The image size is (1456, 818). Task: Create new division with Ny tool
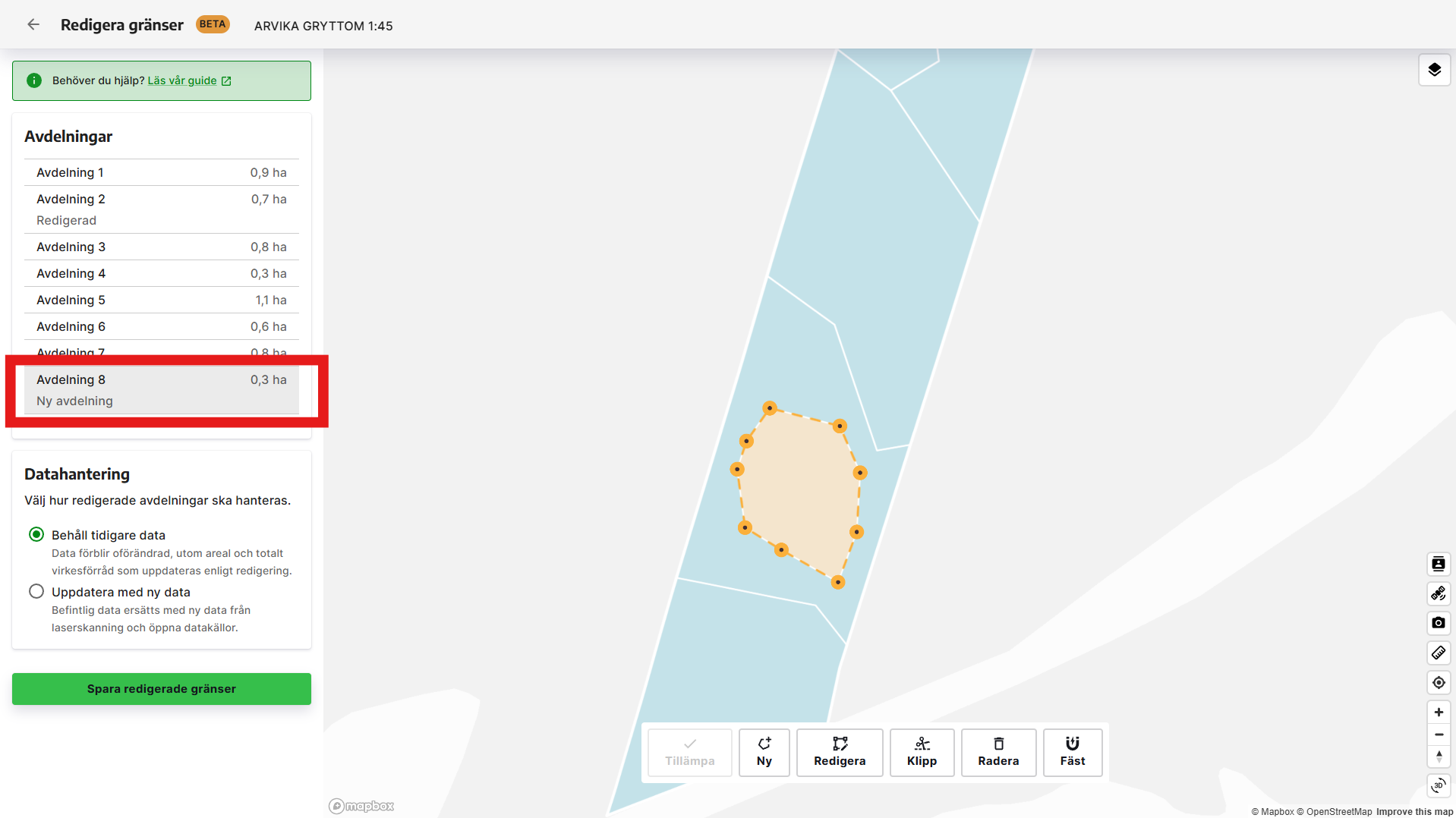(764, 752)
